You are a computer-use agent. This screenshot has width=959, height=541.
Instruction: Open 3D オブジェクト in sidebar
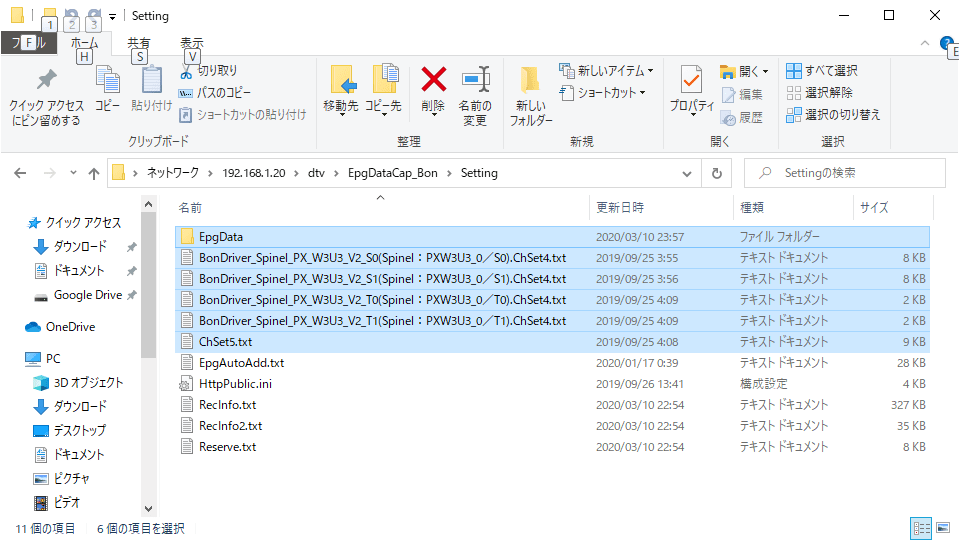(x=78, y=383)
